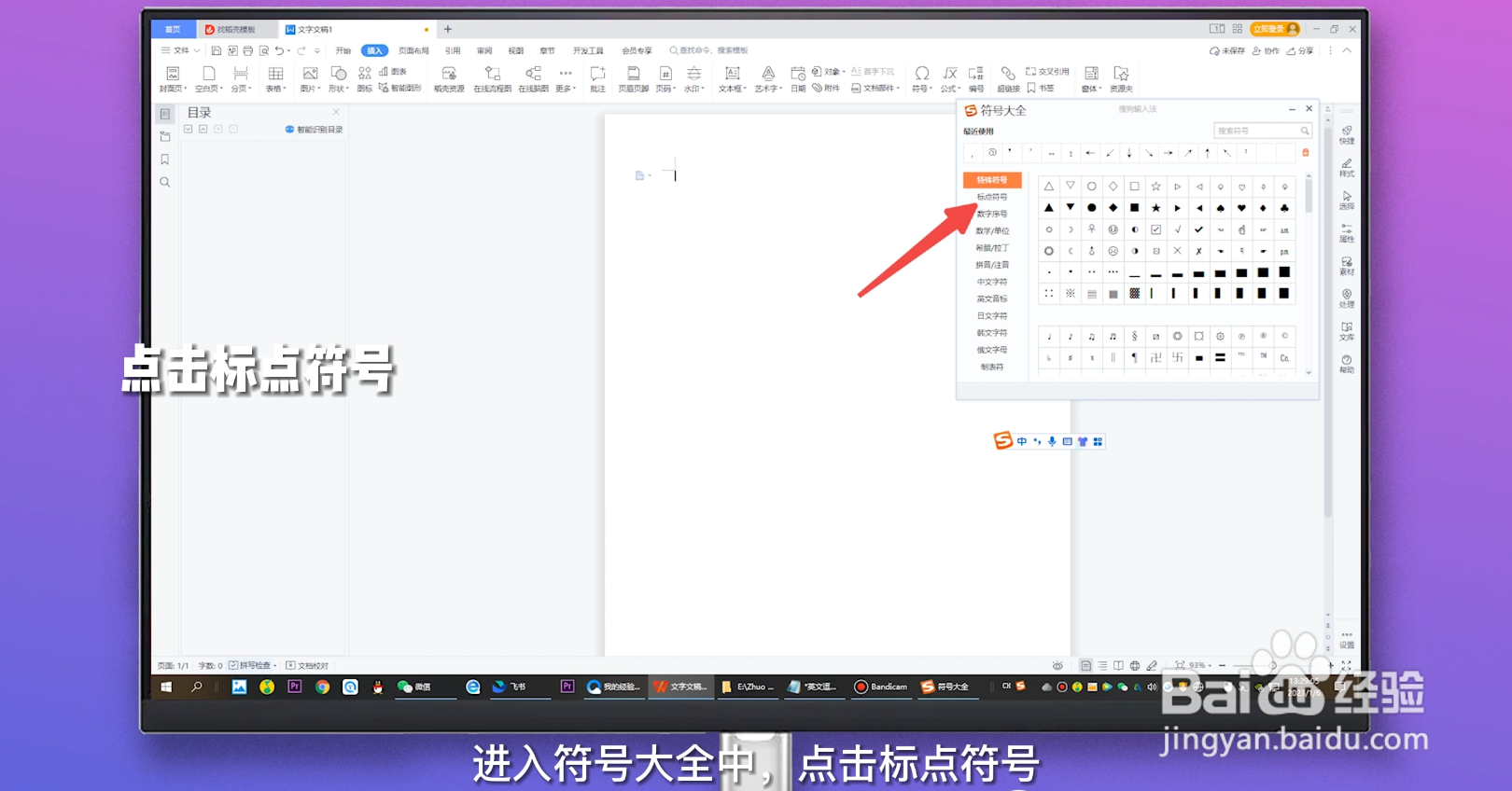Screen dimensions: 1512x791
Task: Expand the object (对象) dropdown
Action: pos(829,72)
